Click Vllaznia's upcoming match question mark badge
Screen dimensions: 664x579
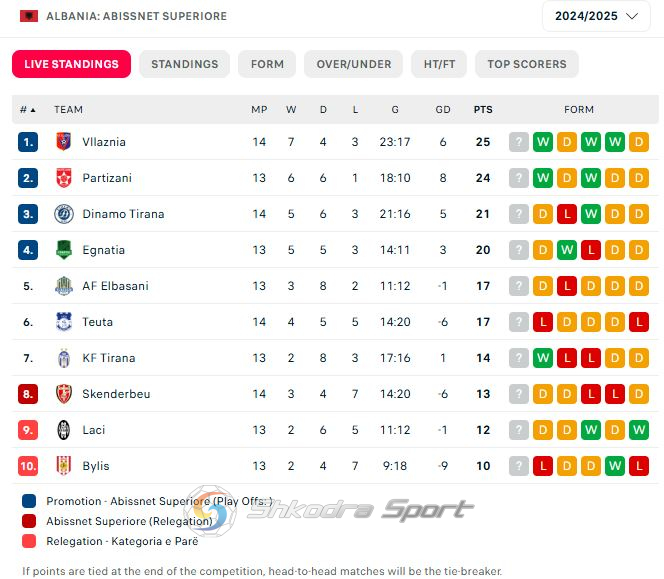pos(519,142)
